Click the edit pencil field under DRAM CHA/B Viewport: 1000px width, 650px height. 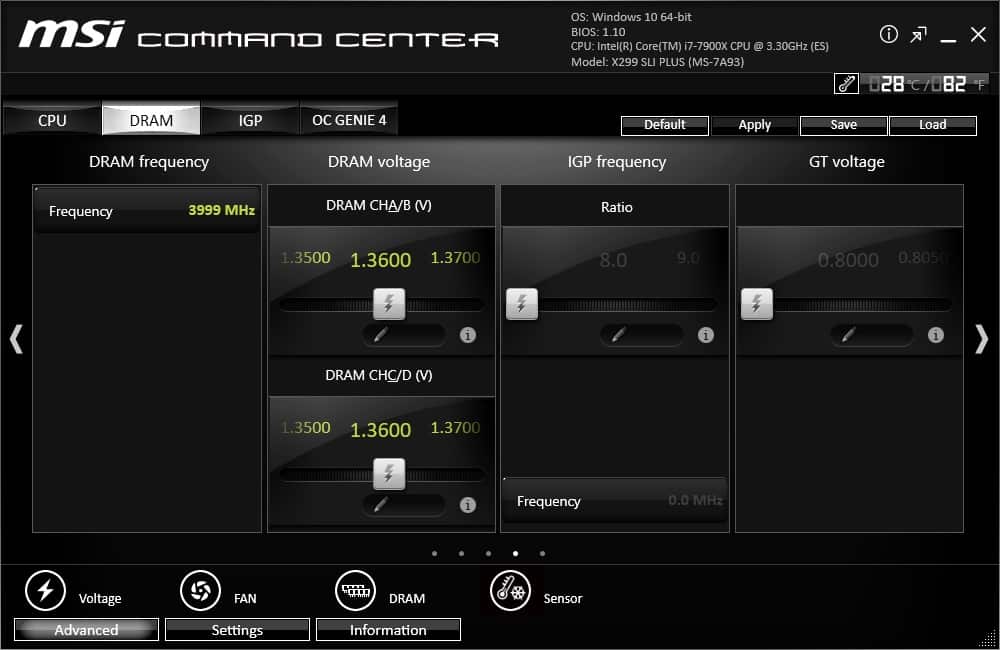[x=404, y=335]
